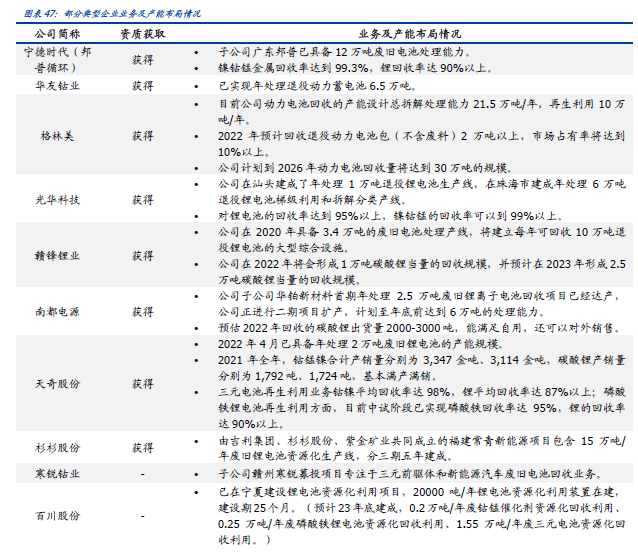Click the line '年废旧锂电池资源化生产线，分三期五年建成'
Viewport: 638px width, 557px height.
336,456
